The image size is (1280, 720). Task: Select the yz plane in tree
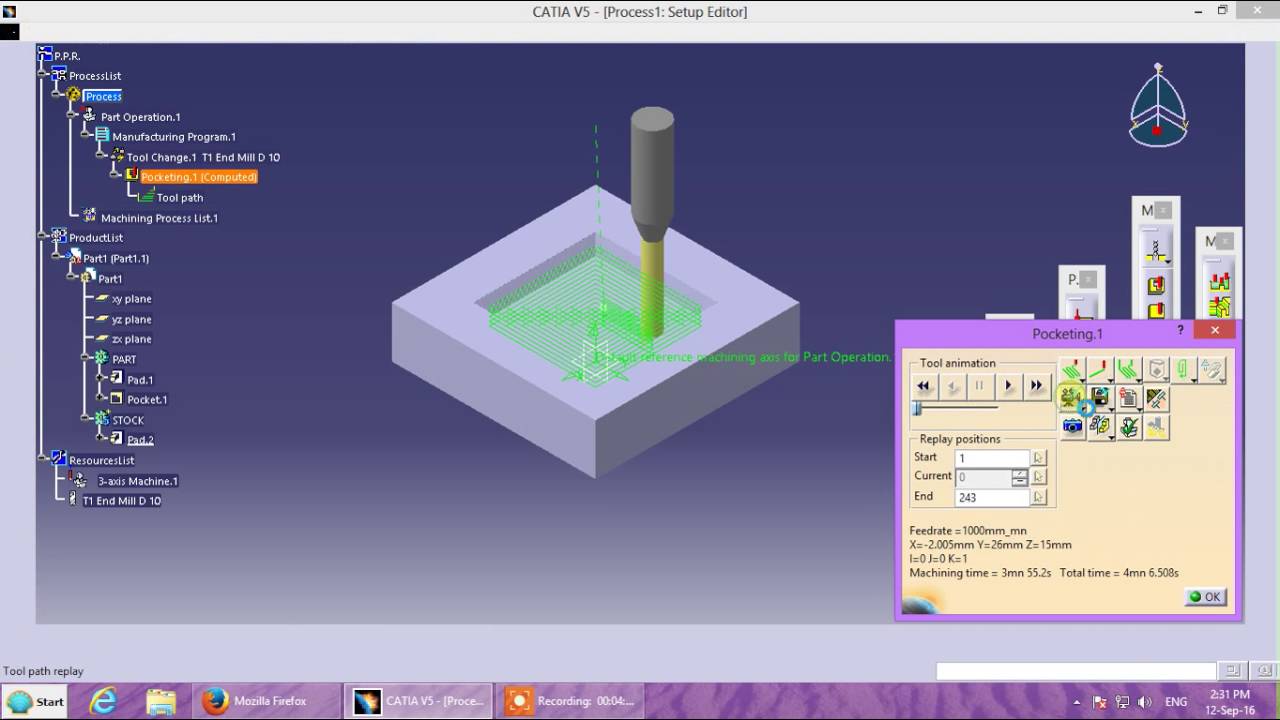pyautogui.click(x=131, y=319)
